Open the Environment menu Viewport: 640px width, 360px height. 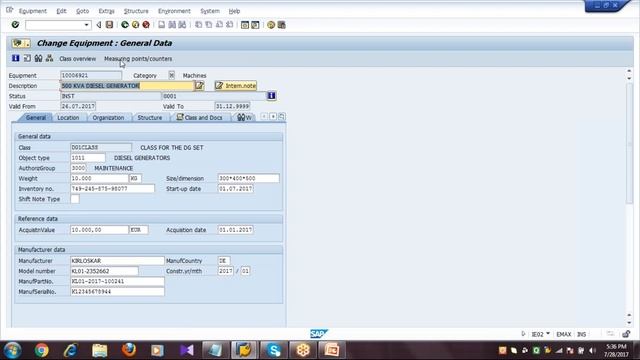pyautogui.click(x=174, y=11)
